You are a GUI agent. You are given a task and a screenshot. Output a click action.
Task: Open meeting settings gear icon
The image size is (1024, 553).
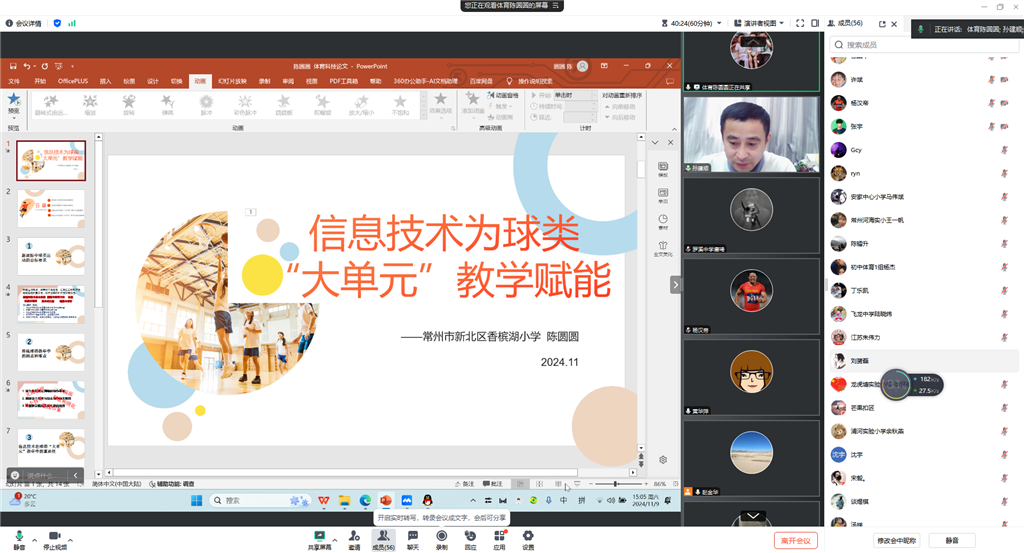click(528, 539)
